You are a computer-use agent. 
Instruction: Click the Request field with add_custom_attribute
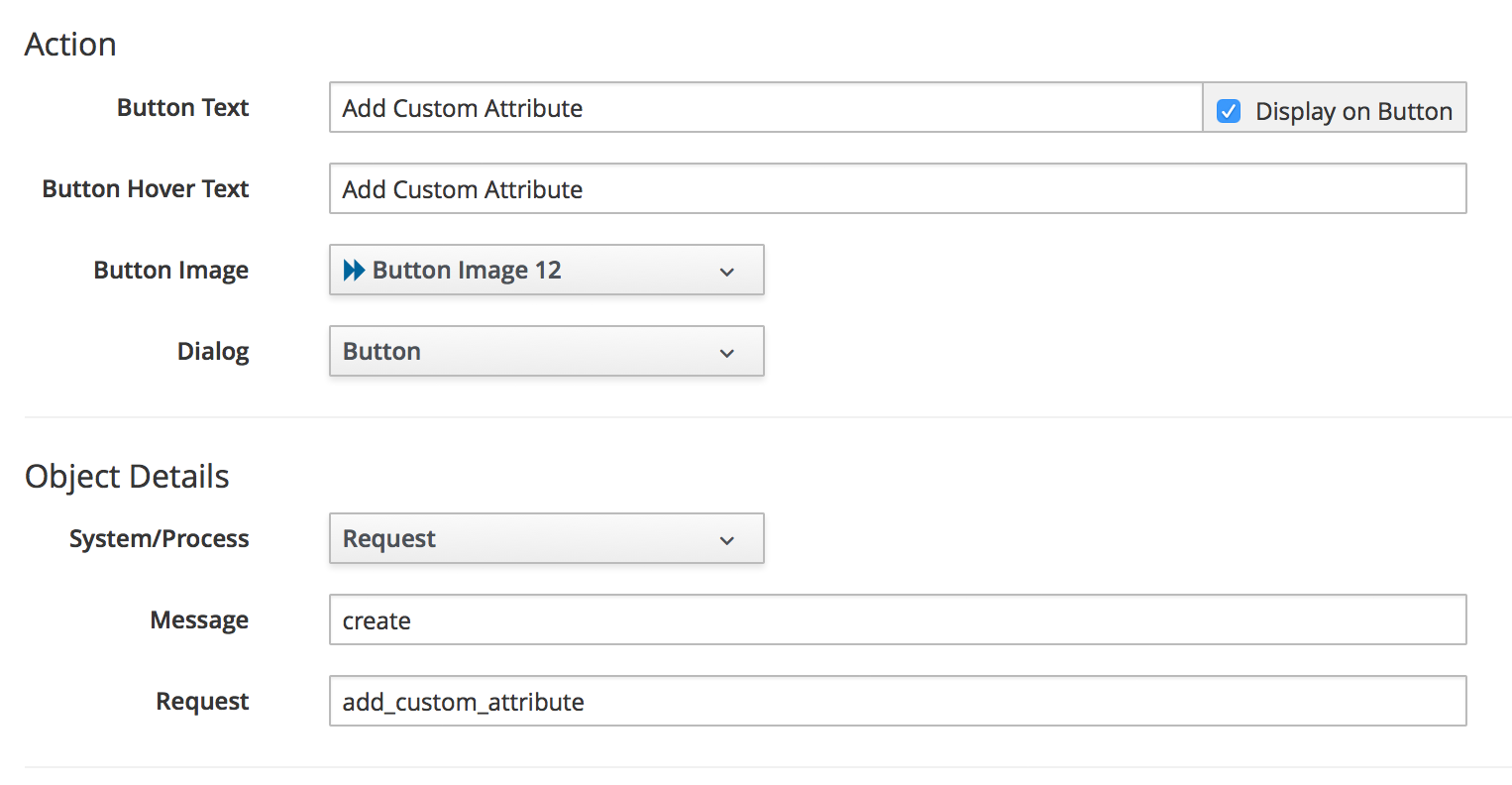tap(897, 702)
